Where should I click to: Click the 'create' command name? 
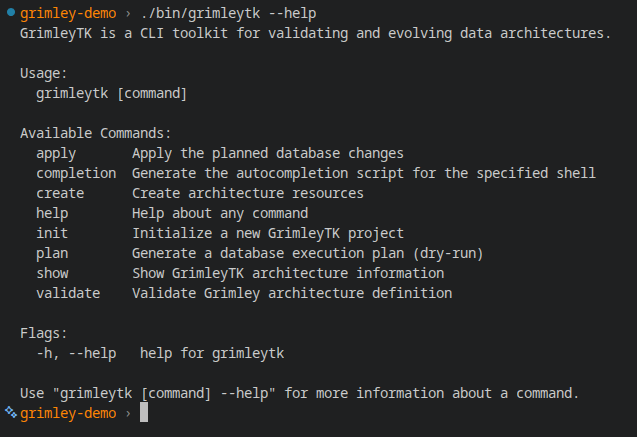pyautogui.click(x=60, y=193)
